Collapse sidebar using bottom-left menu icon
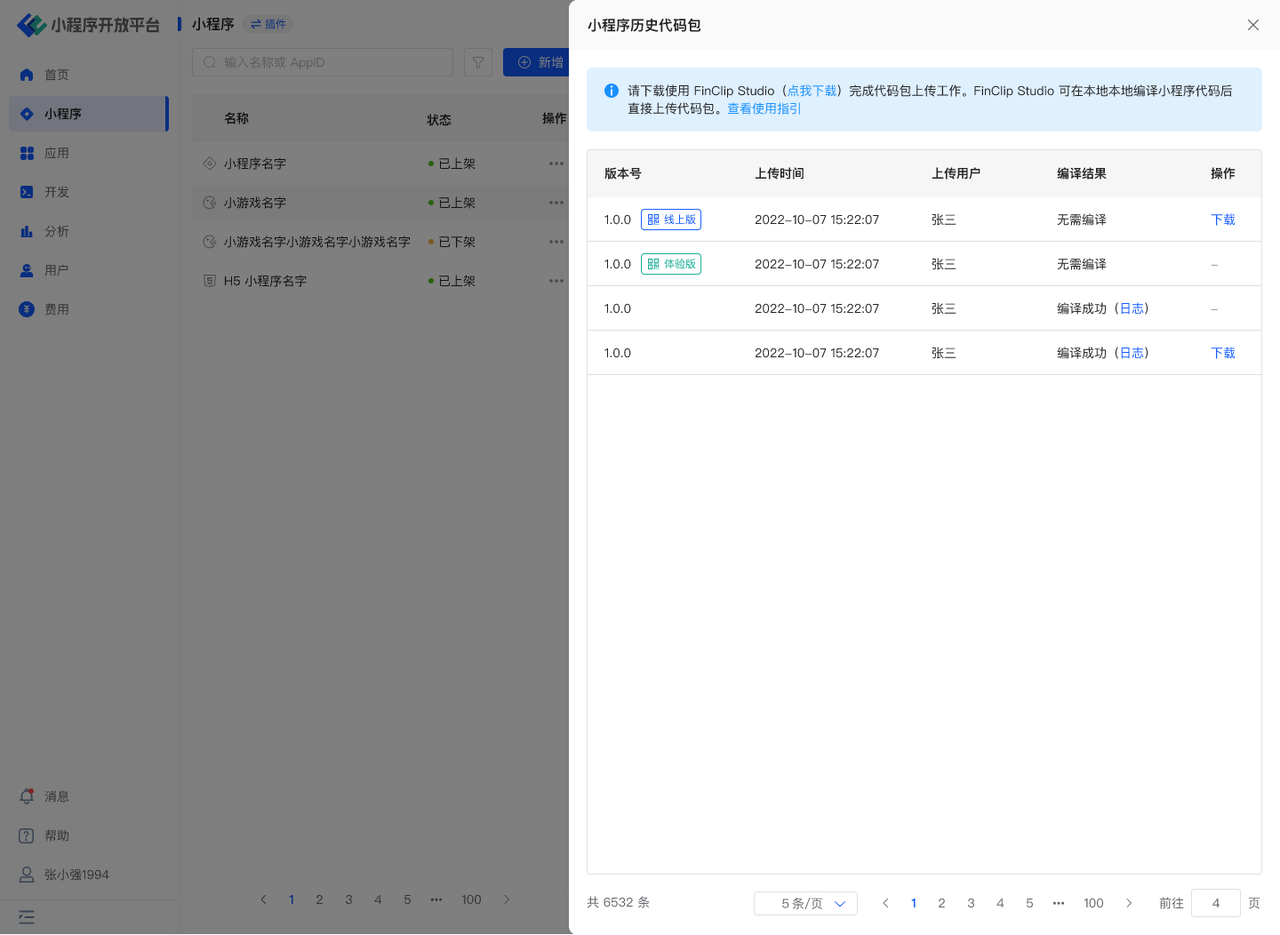1280x935 pixels. [27, 916]
